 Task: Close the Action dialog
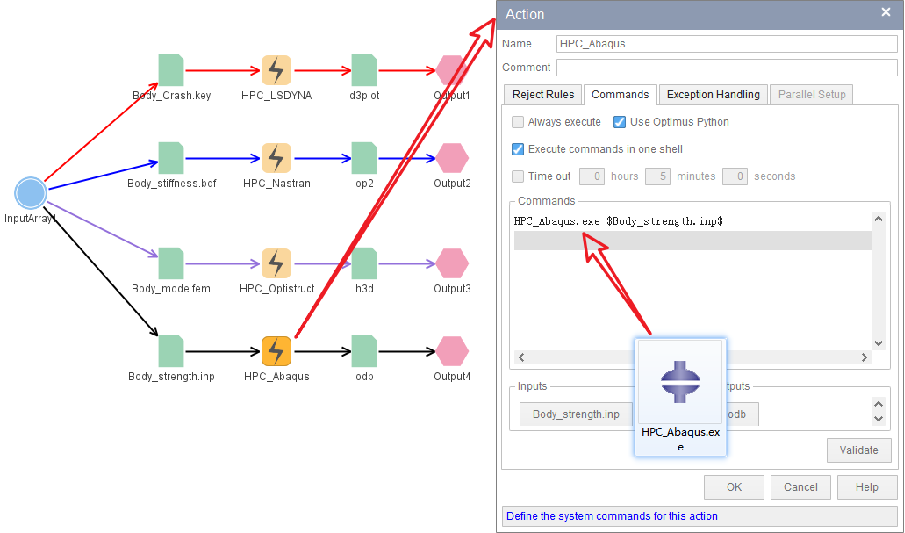point(886,12)
